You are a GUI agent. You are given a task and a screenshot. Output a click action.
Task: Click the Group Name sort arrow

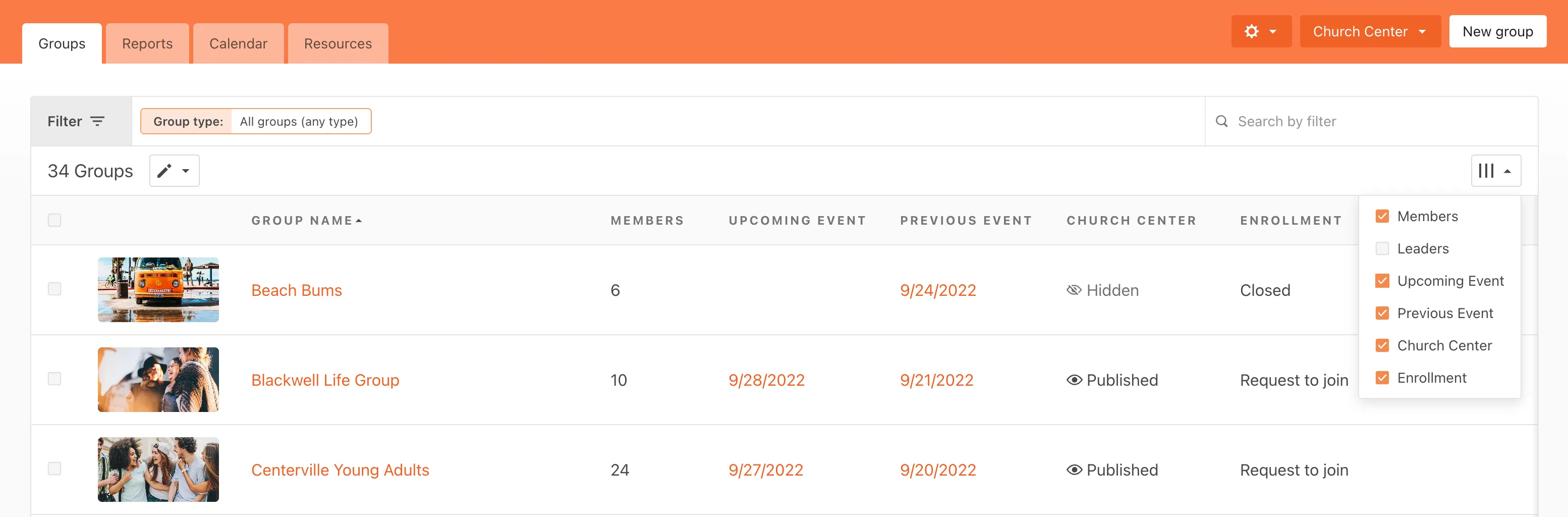359,221
